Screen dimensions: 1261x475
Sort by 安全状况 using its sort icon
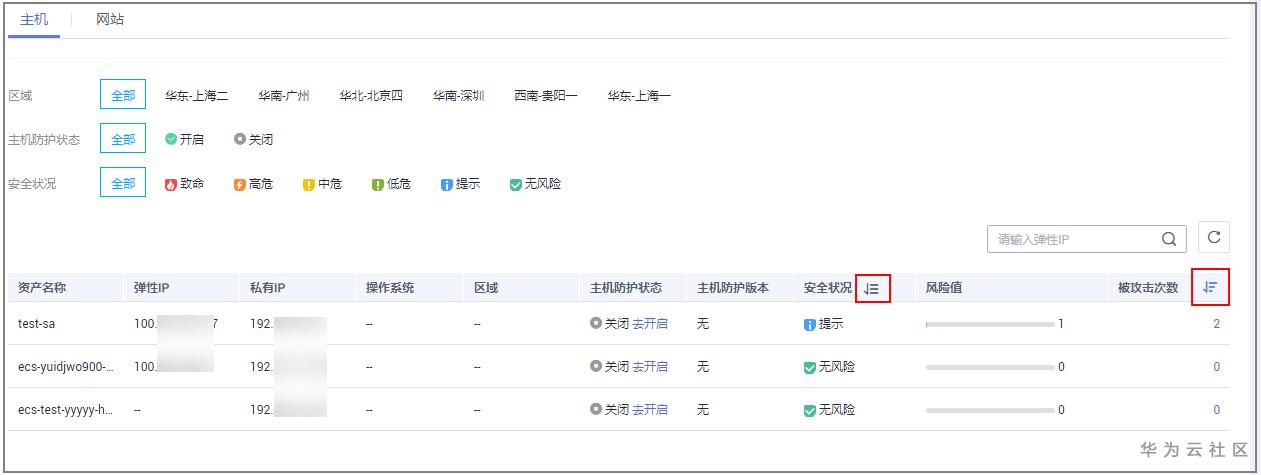[872, 288]
